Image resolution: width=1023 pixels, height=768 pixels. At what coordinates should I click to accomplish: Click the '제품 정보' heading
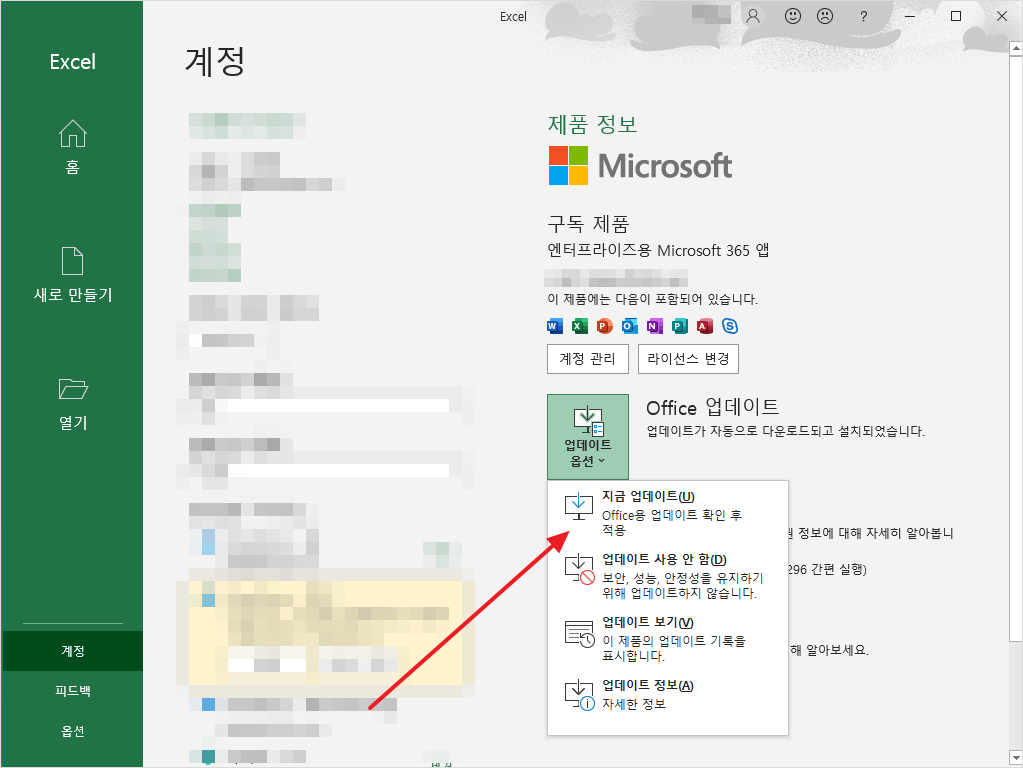coord(592,124)
